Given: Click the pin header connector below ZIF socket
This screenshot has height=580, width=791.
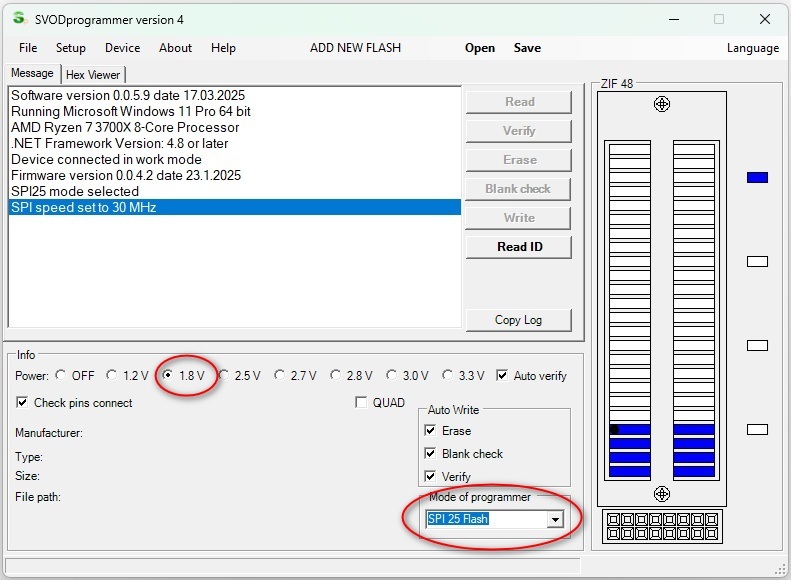Looking at the screenshot, I should [662, 527].
